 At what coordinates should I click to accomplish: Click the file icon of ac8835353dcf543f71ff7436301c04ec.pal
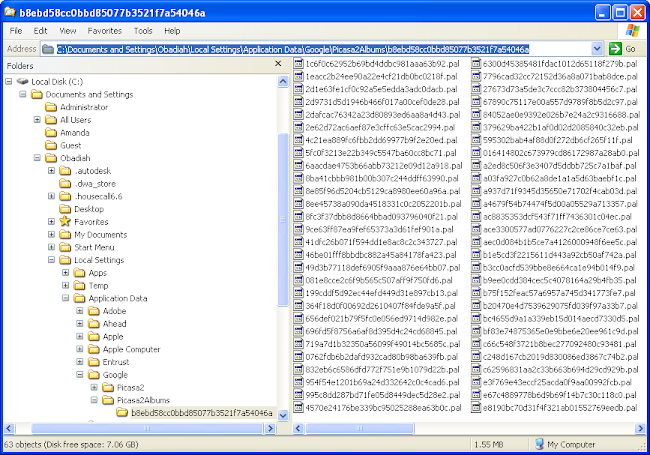pos(476,217)
